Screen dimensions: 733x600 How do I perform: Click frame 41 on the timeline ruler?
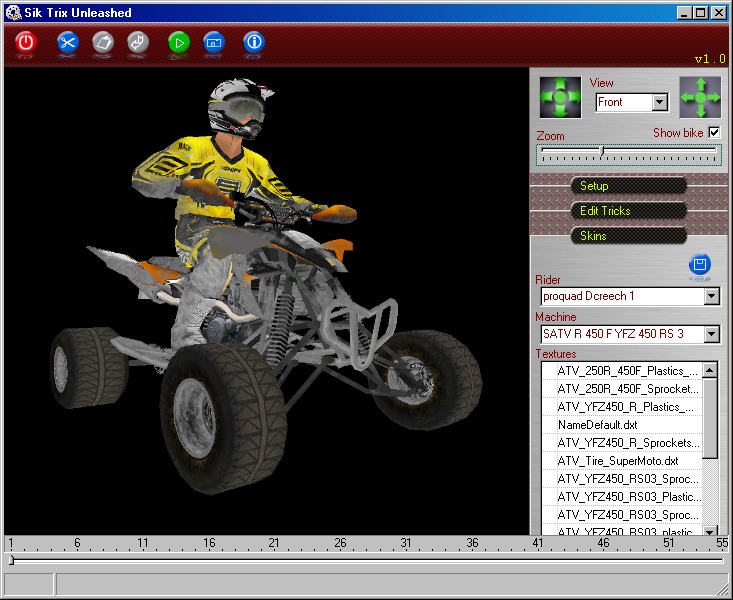click(538, 543)
